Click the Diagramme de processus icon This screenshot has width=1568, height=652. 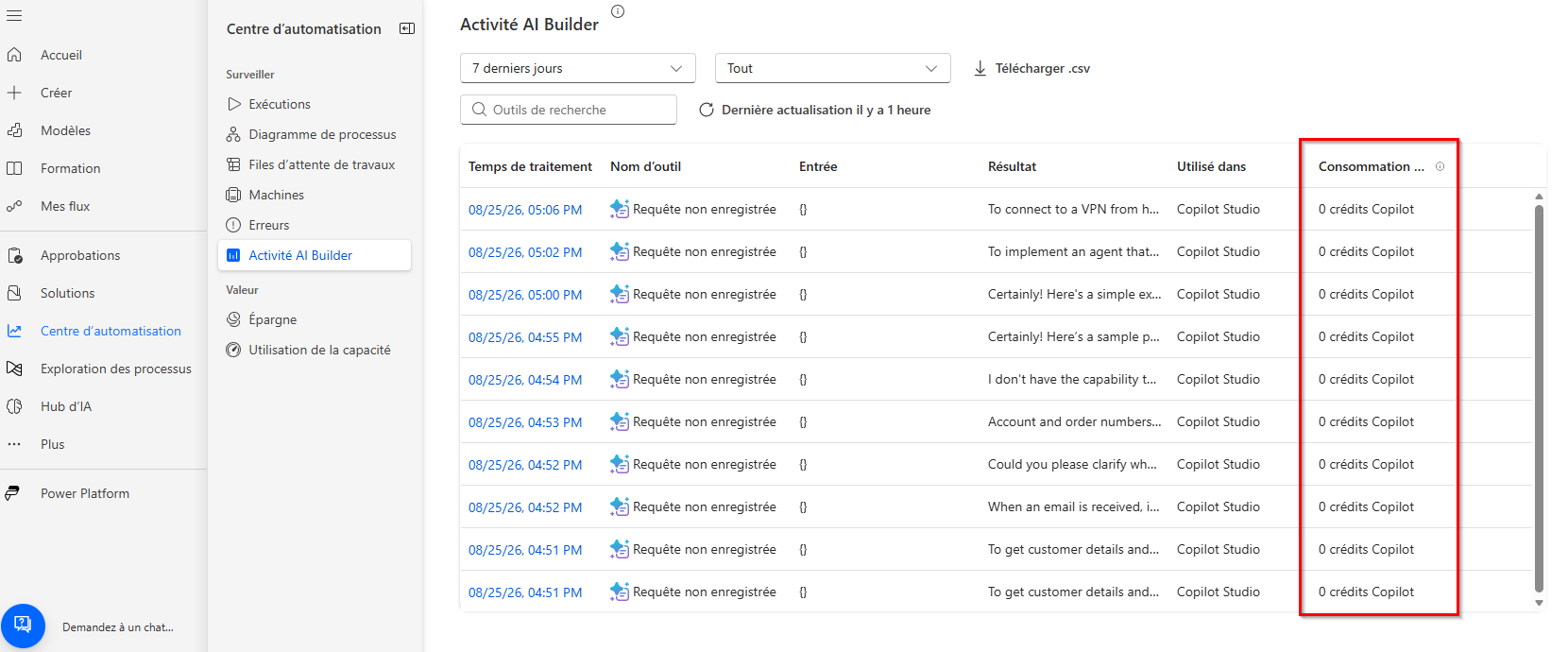[x=233, y=134]
